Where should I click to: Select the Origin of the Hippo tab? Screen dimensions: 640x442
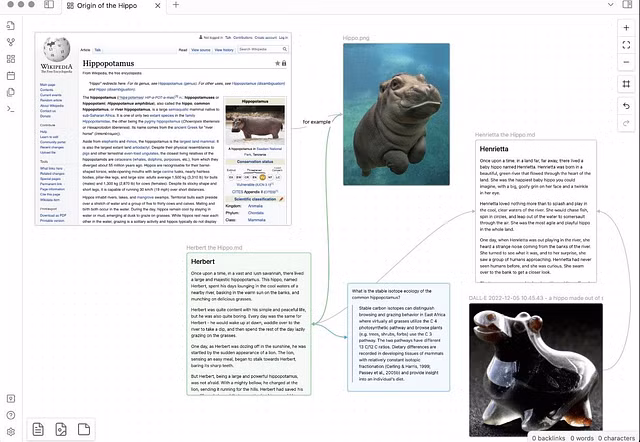pos(108,6)
